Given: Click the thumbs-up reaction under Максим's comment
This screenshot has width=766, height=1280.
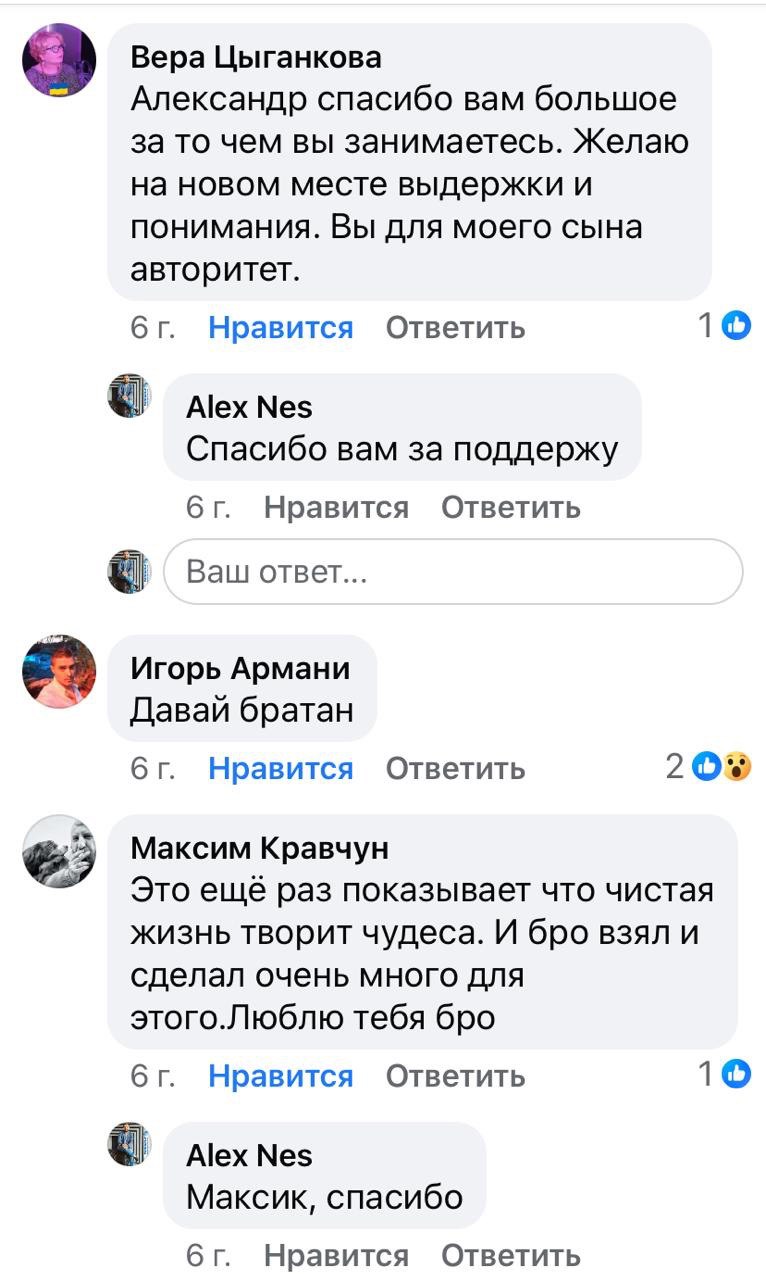Looking at the screenshot, I should pos(736,1074).
